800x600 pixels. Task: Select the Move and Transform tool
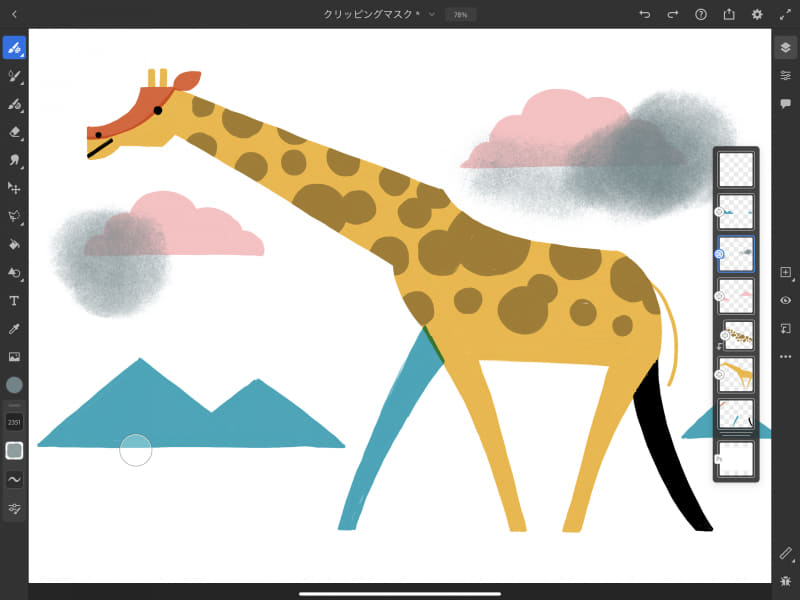click(14, 188)
